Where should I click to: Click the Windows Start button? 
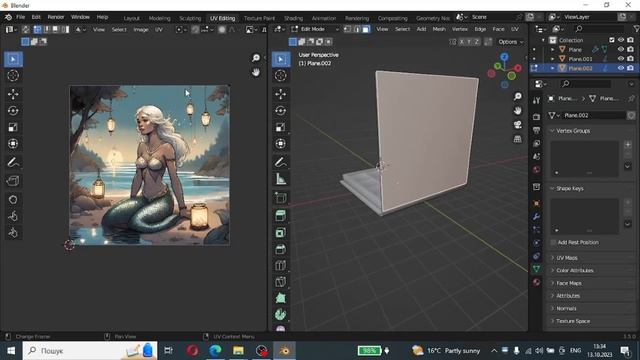pos(11,351)
